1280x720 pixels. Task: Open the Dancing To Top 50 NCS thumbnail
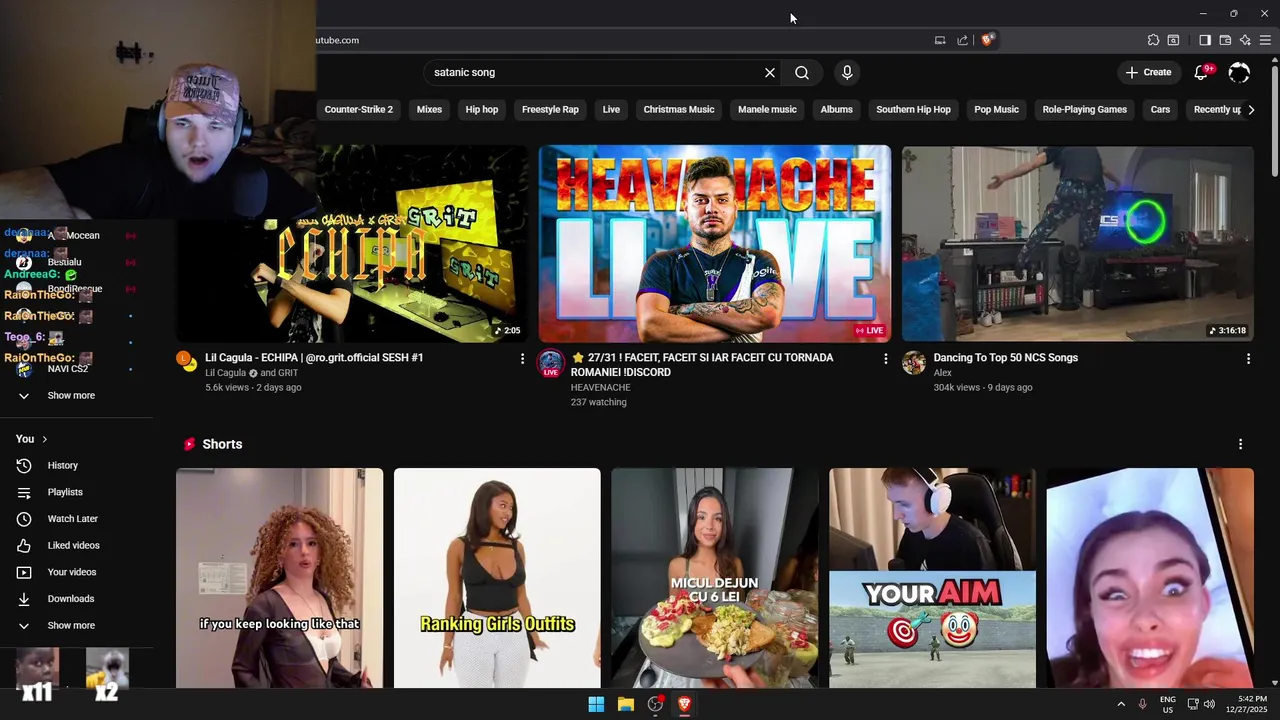point(1077,244)
